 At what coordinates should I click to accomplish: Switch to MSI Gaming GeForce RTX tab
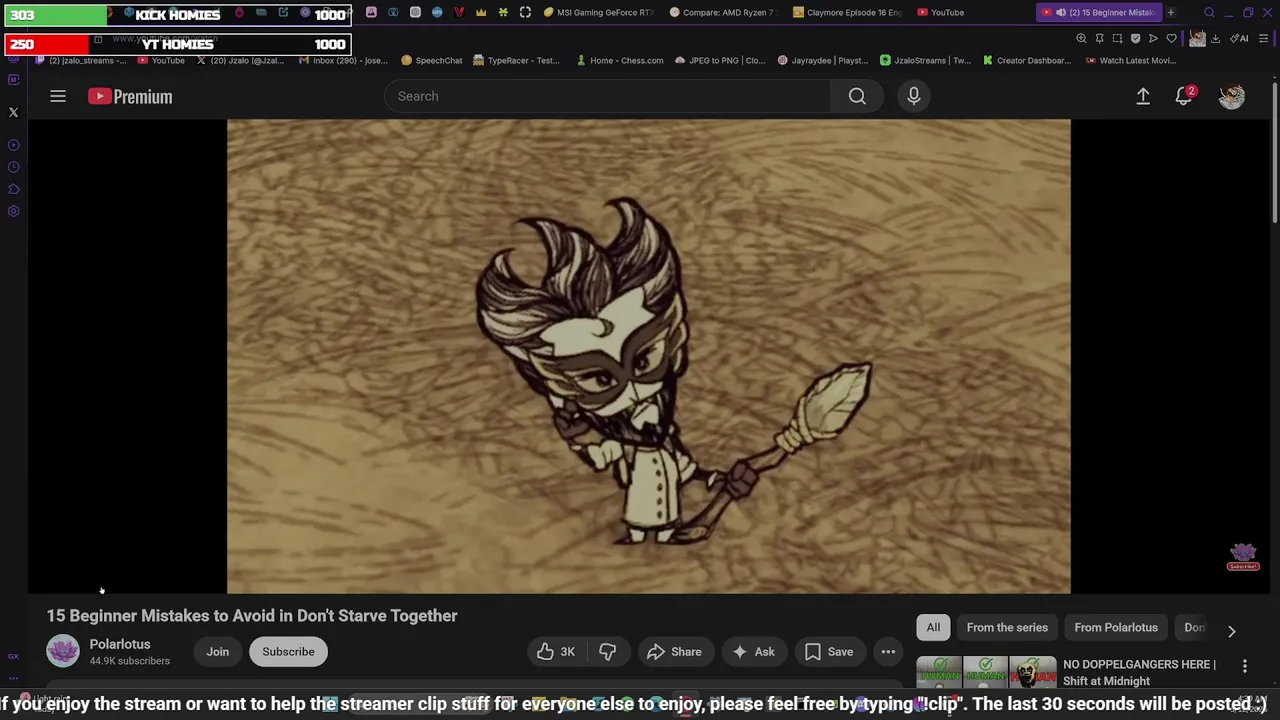[598, 12]
